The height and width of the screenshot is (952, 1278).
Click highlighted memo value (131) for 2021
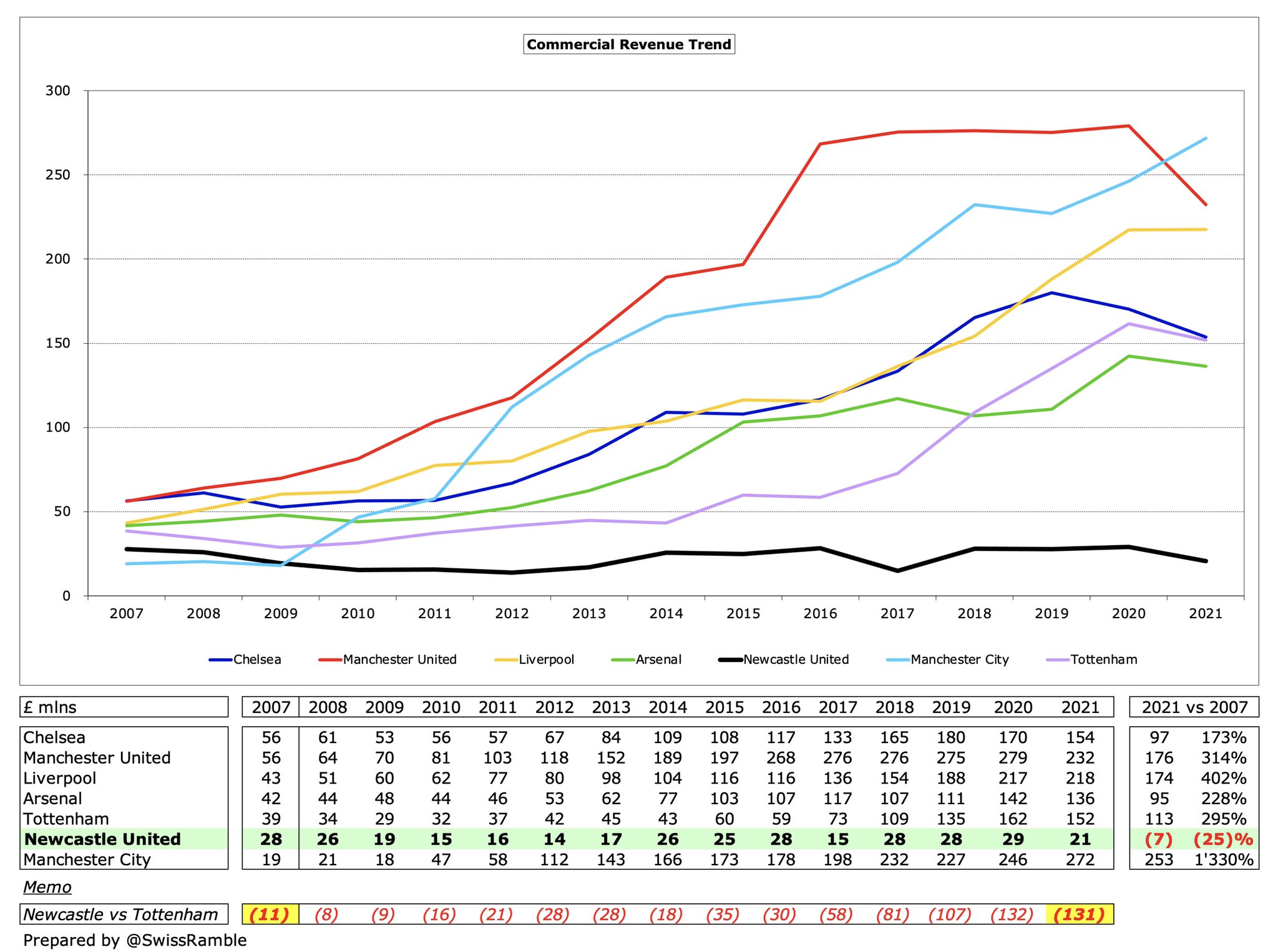[x=1080, y=915]
